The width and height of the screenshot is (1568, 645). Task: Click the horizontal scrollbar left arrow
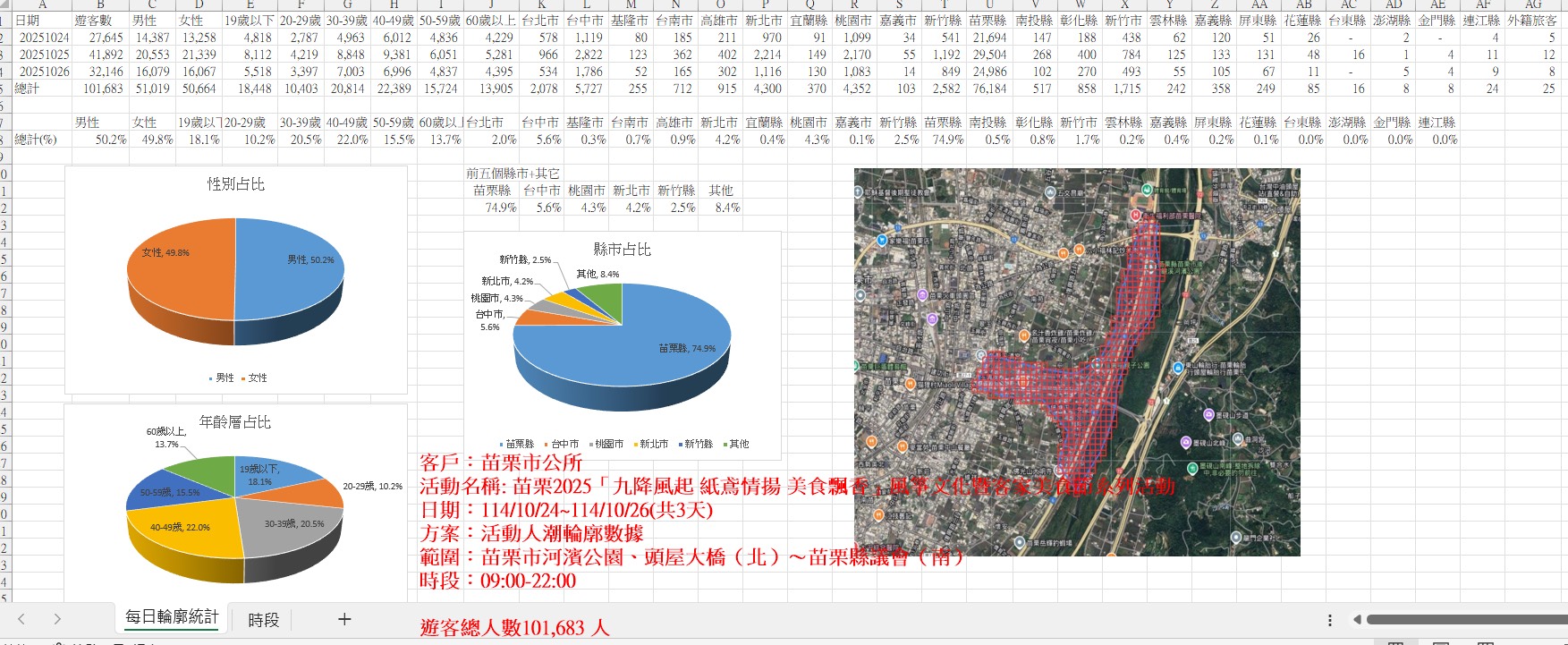(x=1357, y=620)
